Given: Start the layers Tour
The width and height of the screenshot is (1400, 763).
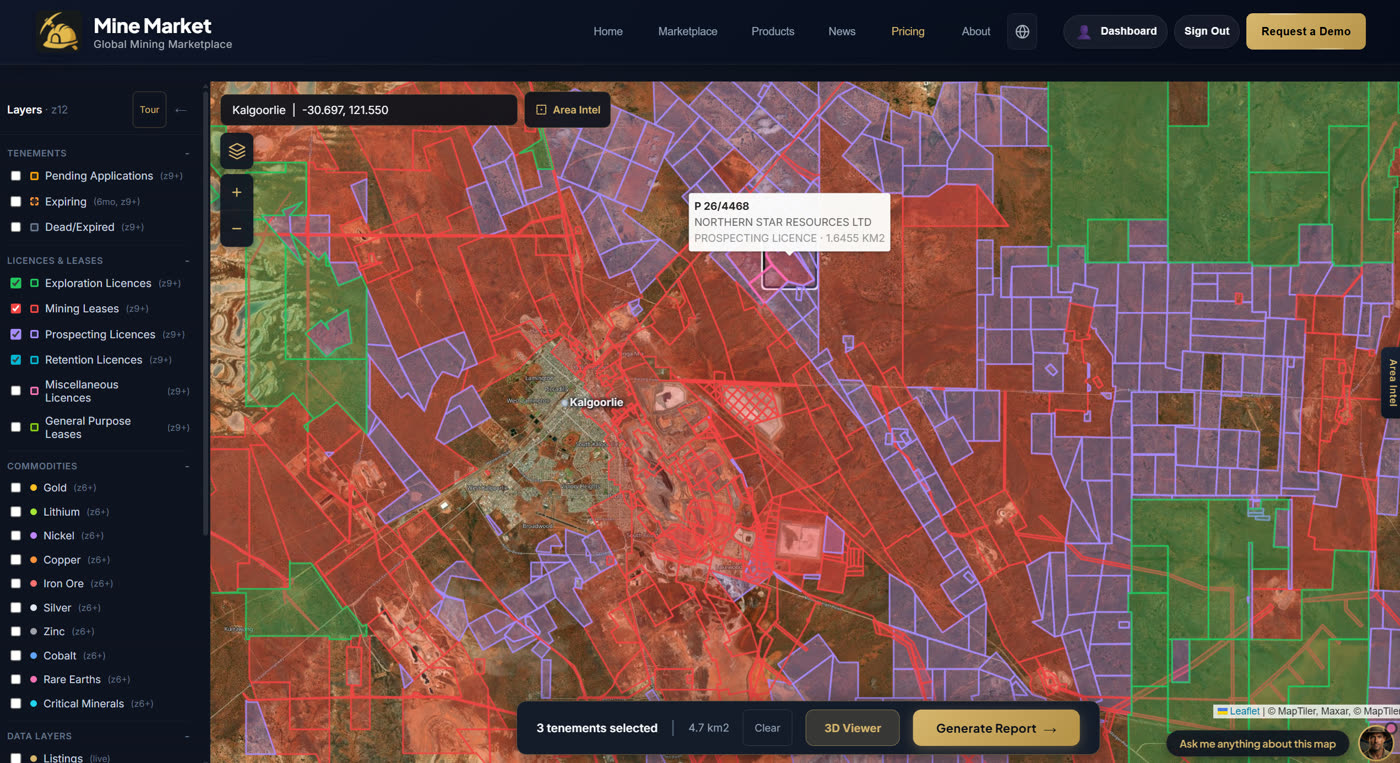Looking at the screenshot, I should (x=149, y=110).
